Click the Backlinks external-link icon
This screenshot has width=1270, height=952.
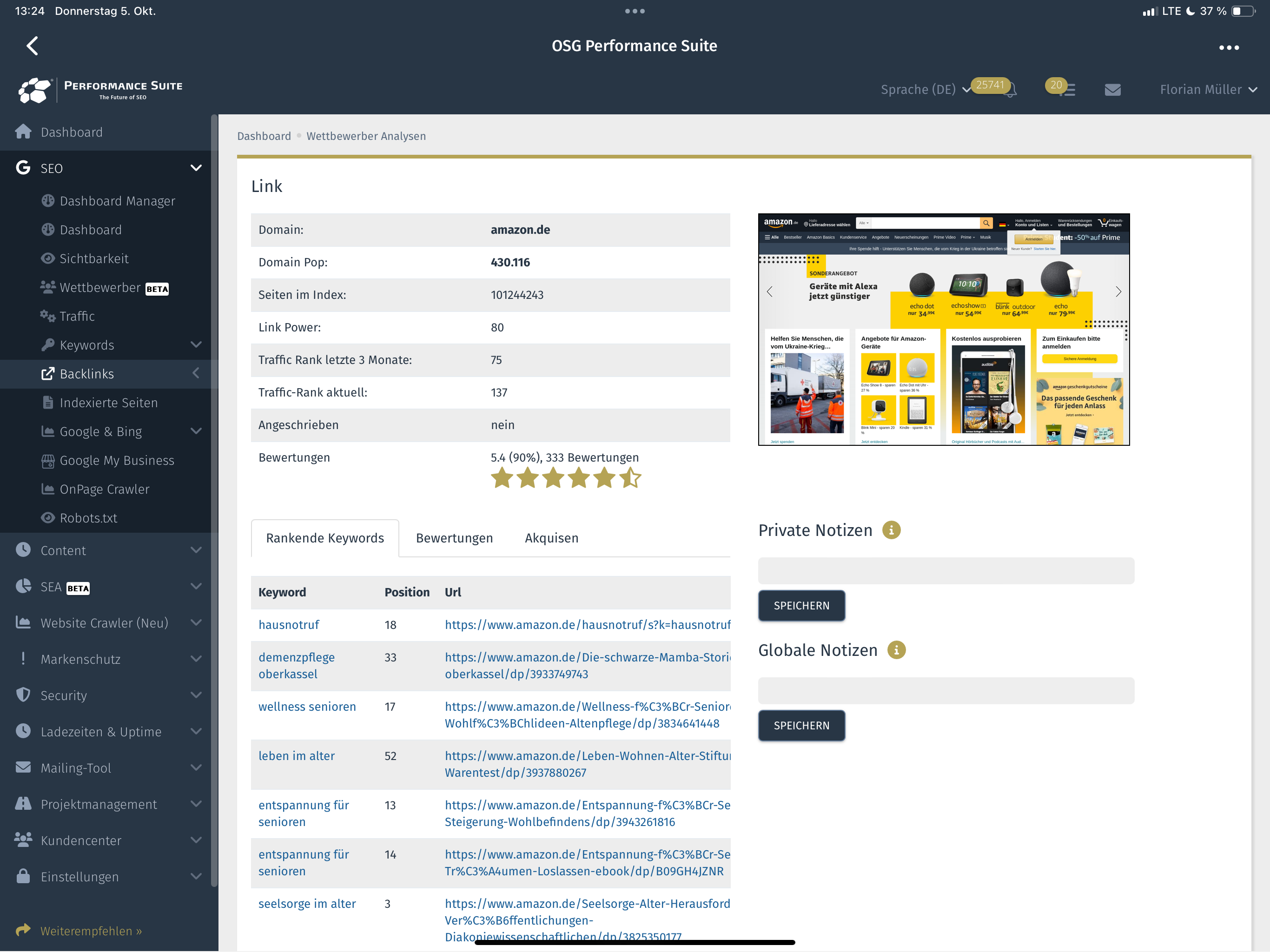coord(48,374)
